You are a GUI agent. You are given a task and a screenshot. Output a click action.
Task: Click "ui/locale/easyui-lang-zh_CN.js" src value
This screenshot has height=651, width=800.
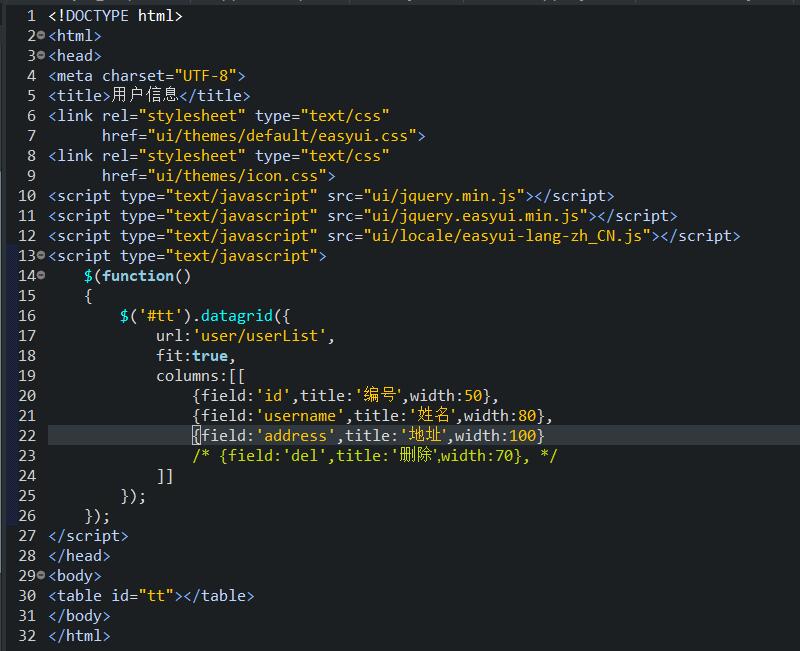(x=508, y=236)
